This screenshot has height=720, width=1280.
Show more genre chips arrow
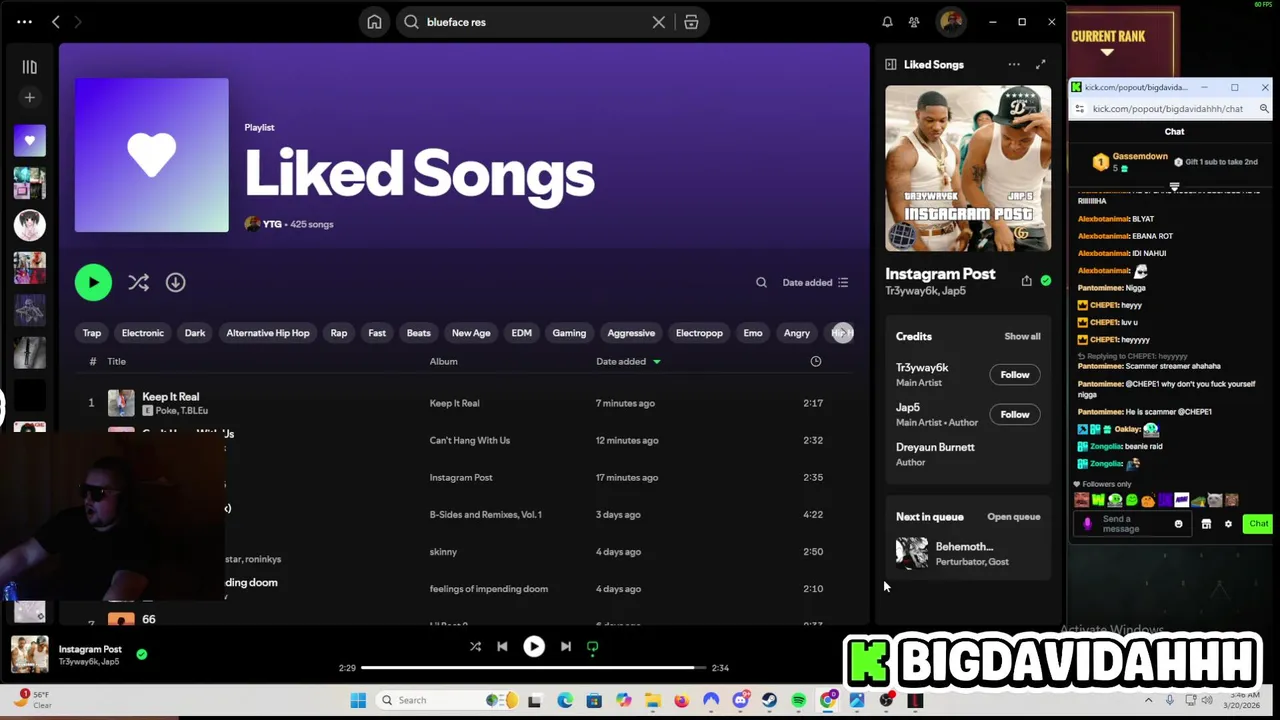point(843,333)
